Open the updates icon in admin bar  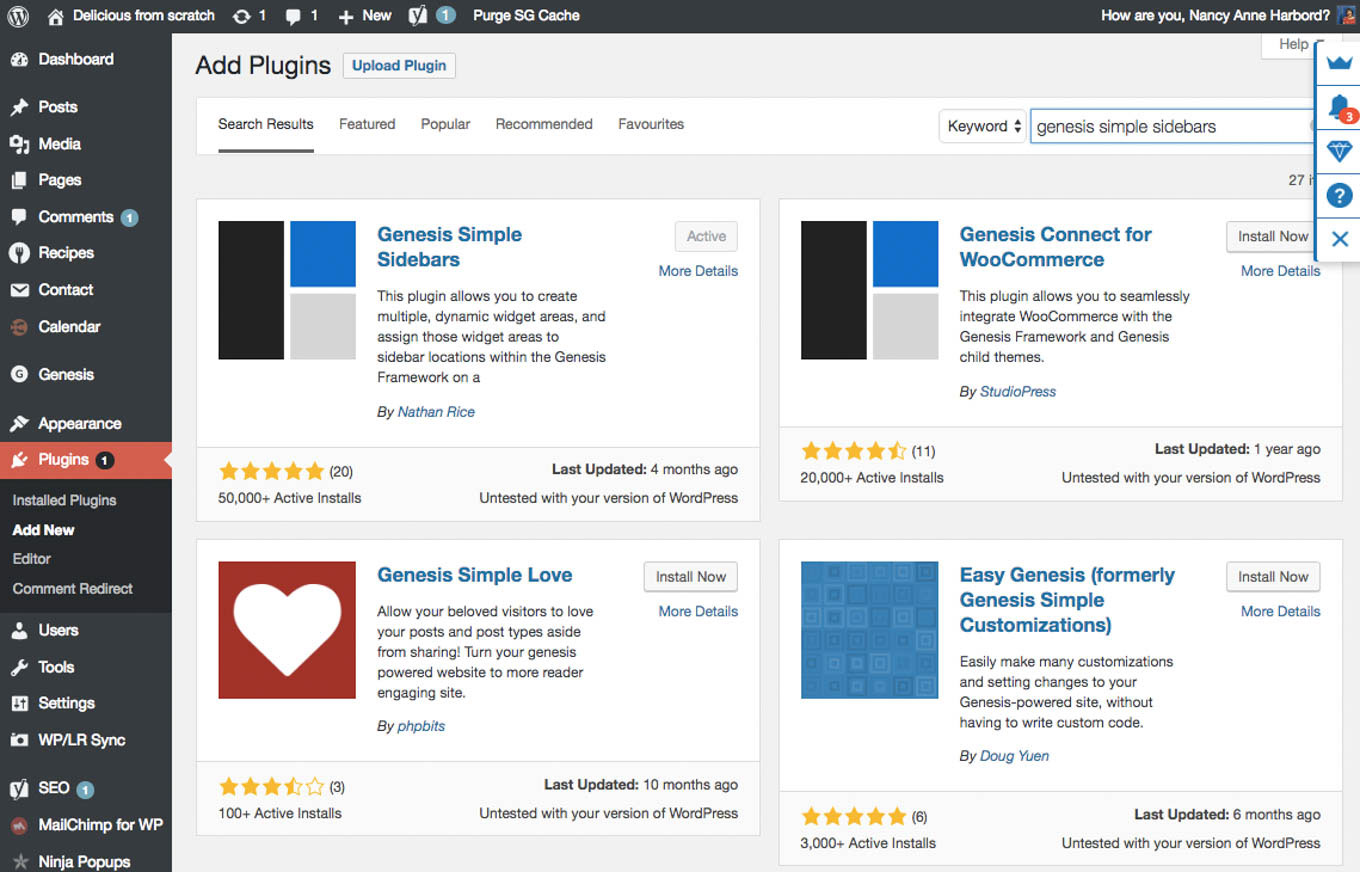coord(241,16)
